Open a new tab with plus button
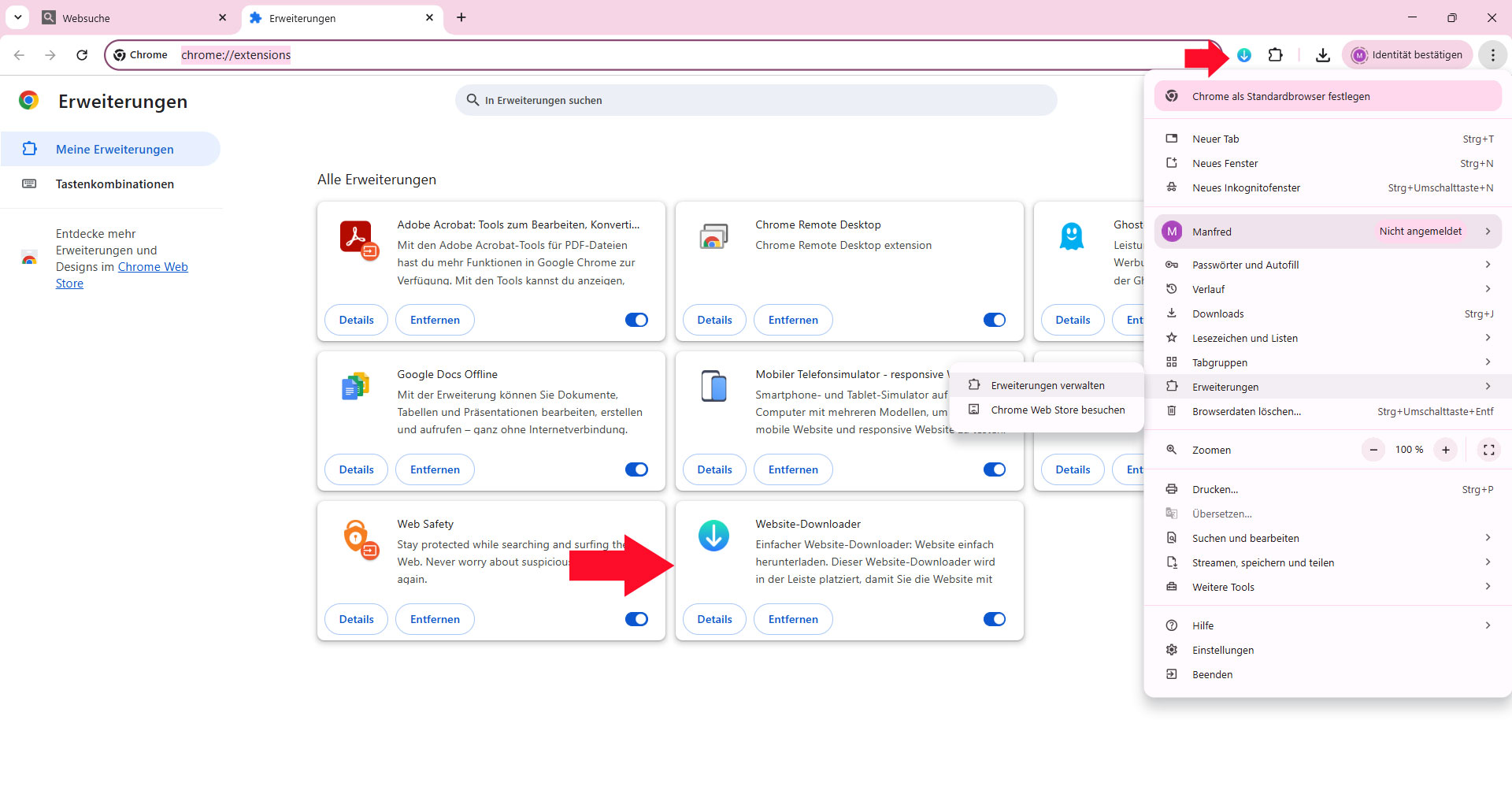 [461, 17]
